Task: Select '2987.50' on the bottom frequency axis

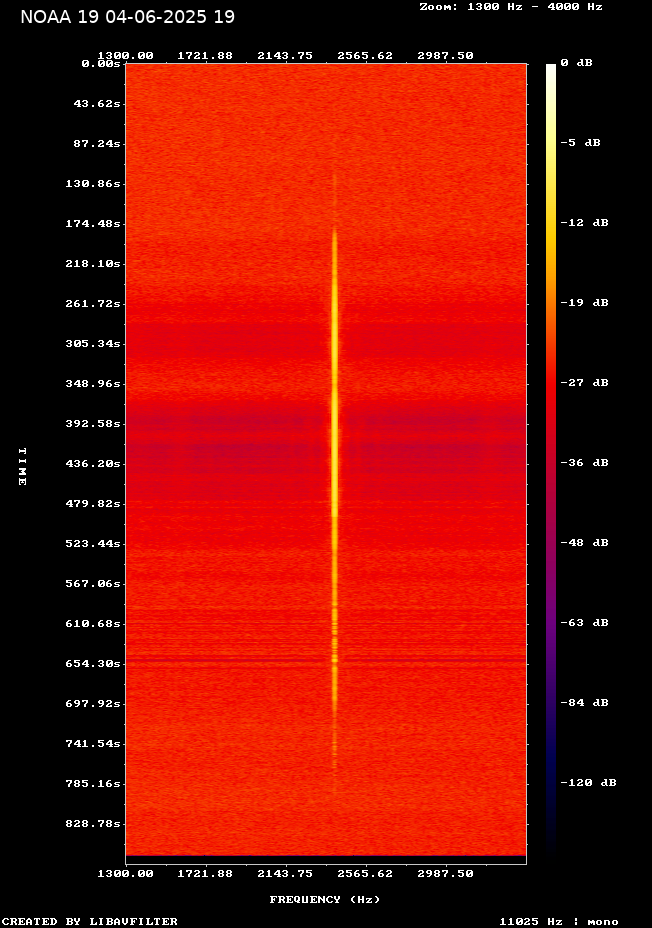Action: pyautogui.click(x=446, y=873)
